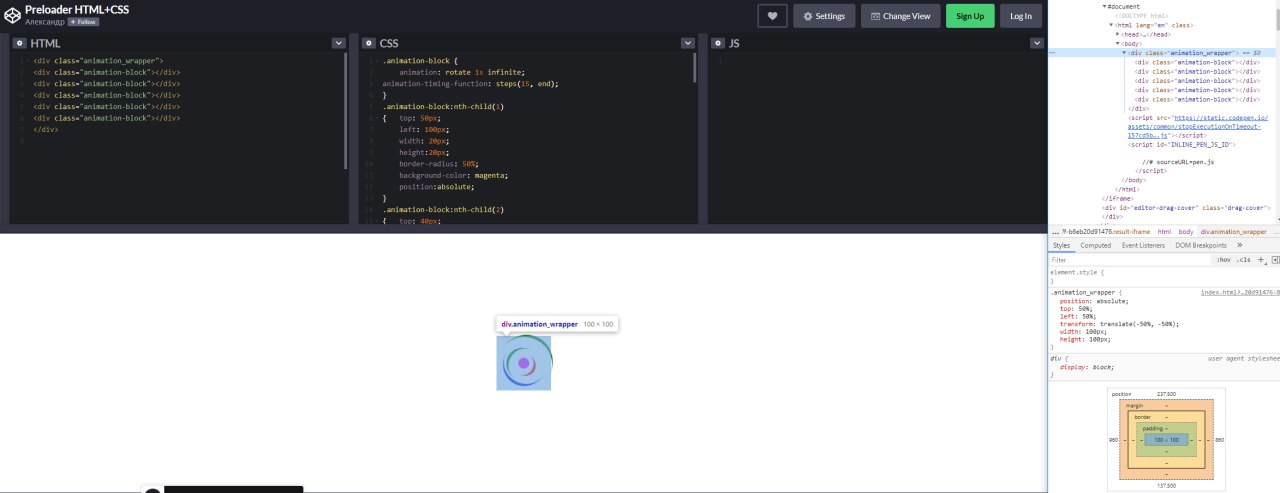The width and height of the screenshot is (1280, 493).
Task: Click the green Sign Up button
Action: 970,16
